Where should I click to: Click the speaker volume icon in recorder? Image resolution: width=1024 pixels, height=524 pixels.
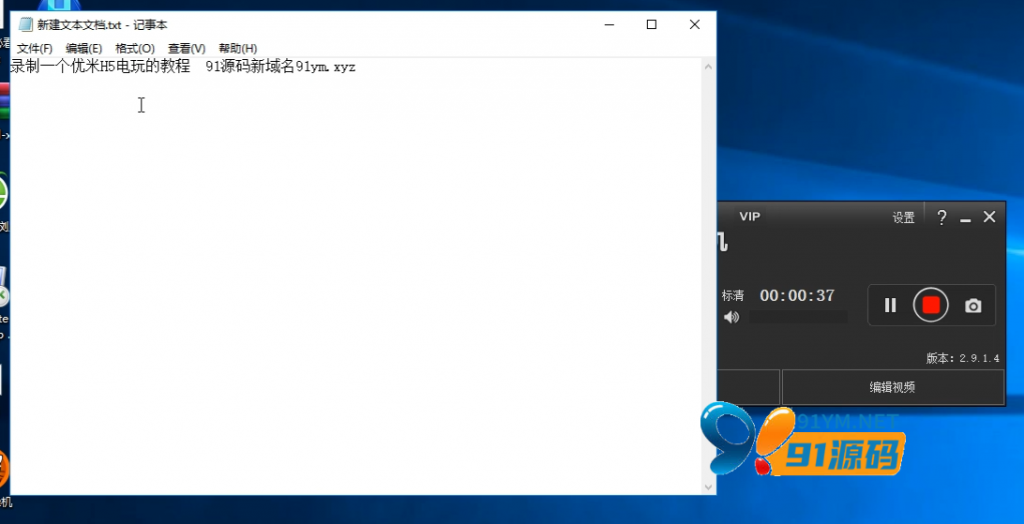coord(731,318)
